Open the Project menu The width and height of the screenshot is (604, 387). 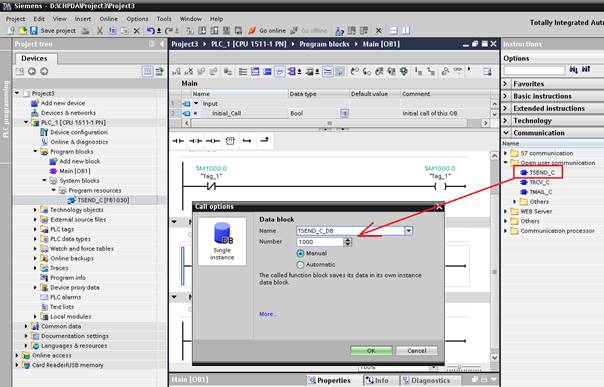(15, 18)
